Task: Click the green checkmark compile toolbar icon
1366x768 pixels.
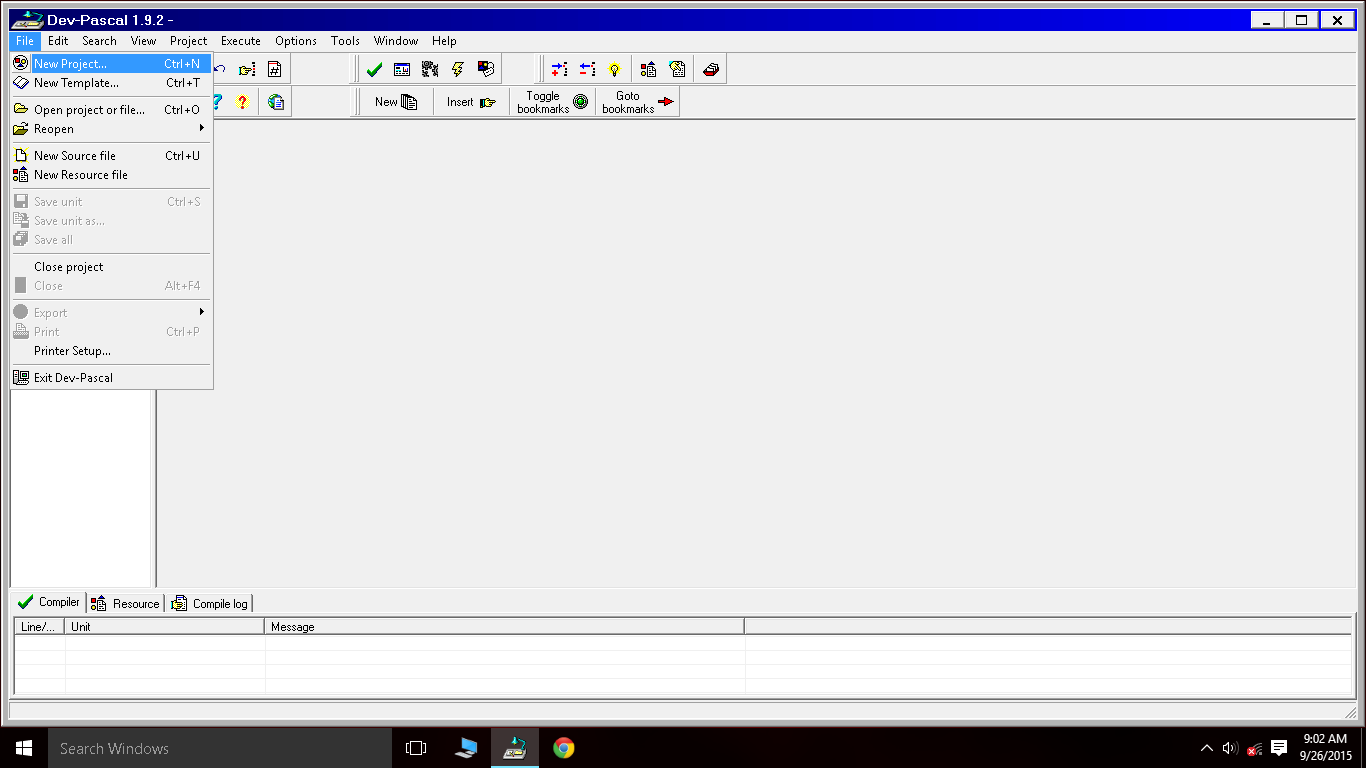Action: (374, 70)
